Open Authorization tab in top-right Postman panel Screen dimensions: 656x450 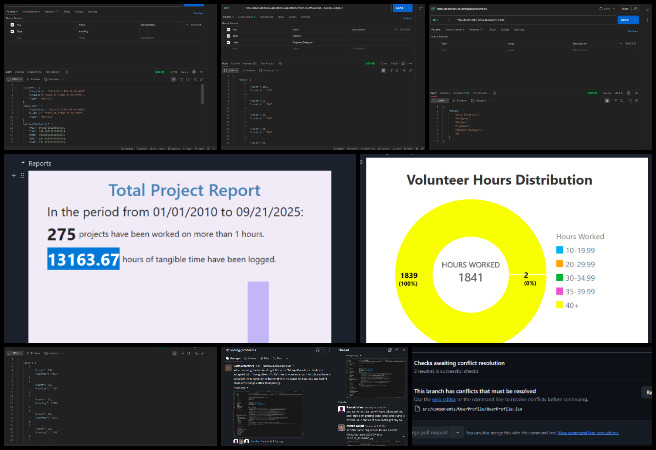tap(453, 30)
